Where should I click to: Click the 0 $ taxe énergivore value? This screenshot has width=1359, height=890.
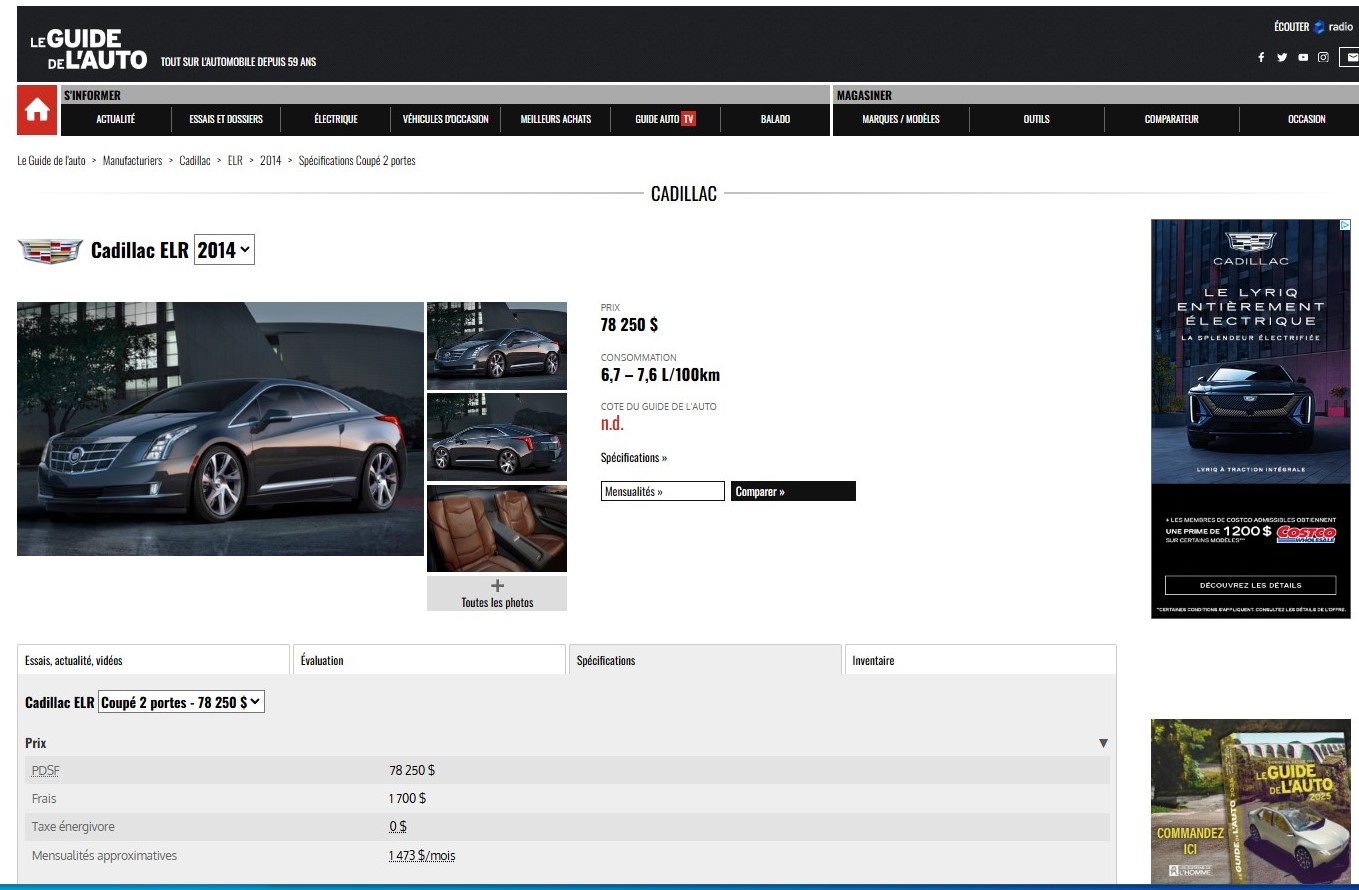pyautogui.click(x=398, y=827)
